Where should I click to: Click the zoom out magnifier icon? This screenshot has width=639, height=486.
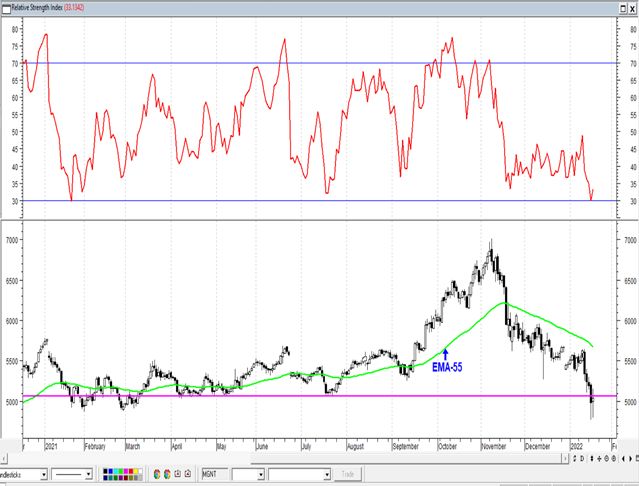click(x=613, y=458)
